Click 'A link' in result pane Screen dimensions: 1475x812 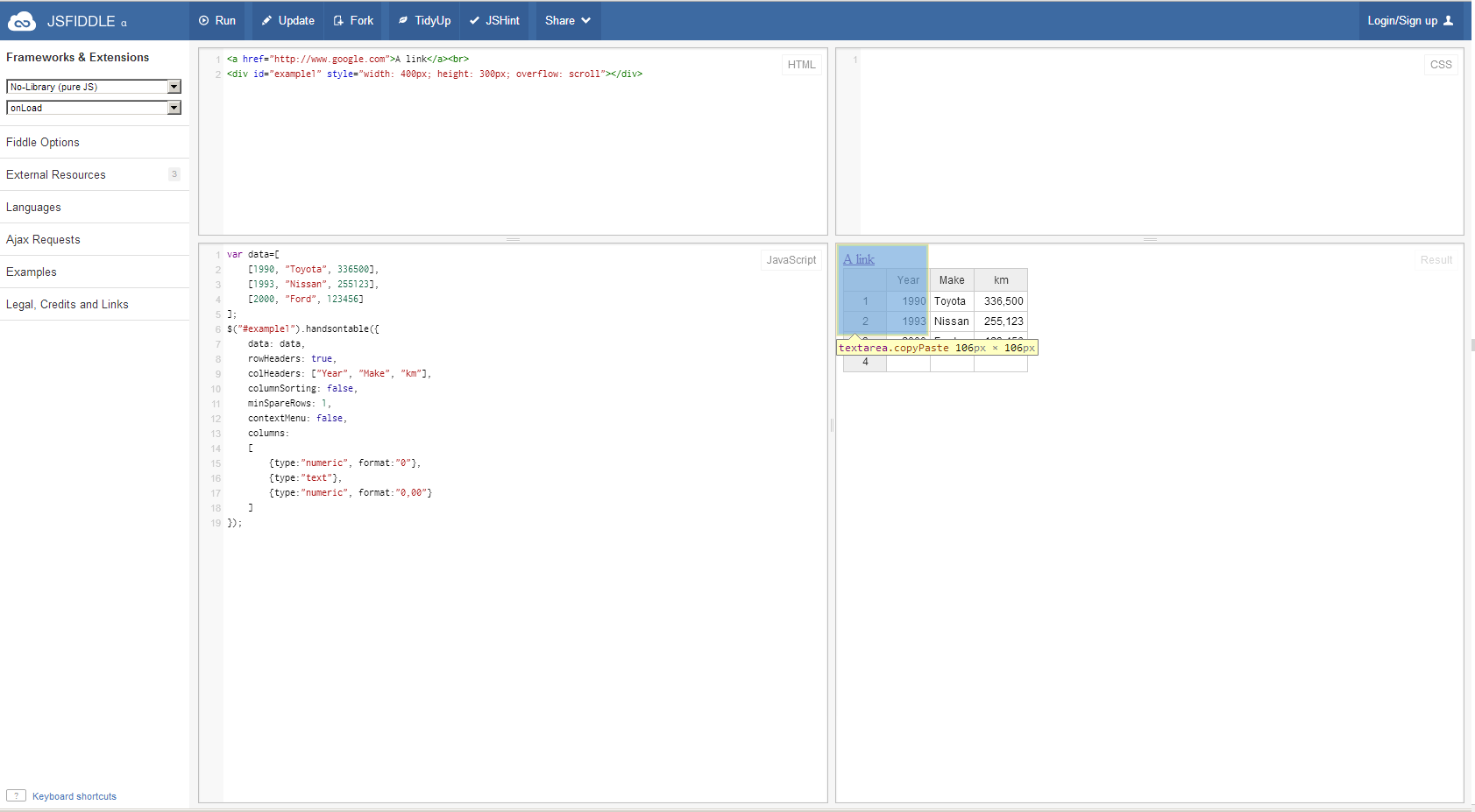click(859, 259)
